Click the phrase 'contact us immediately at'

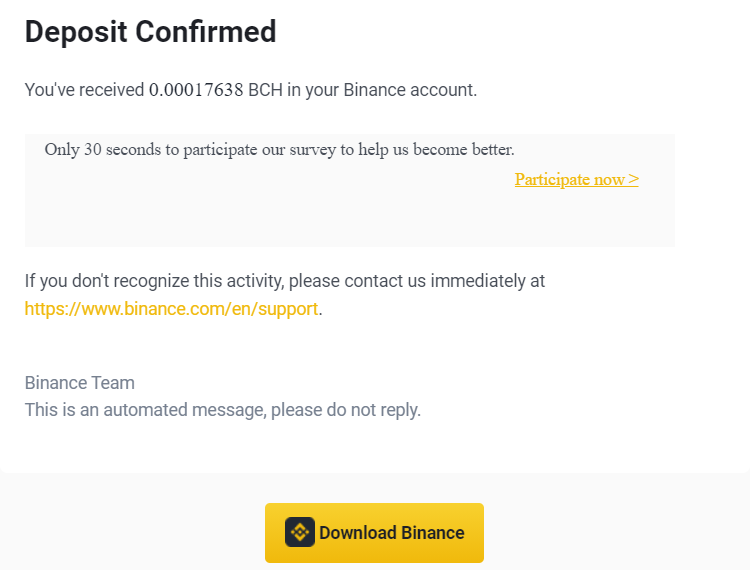point(444,281)
